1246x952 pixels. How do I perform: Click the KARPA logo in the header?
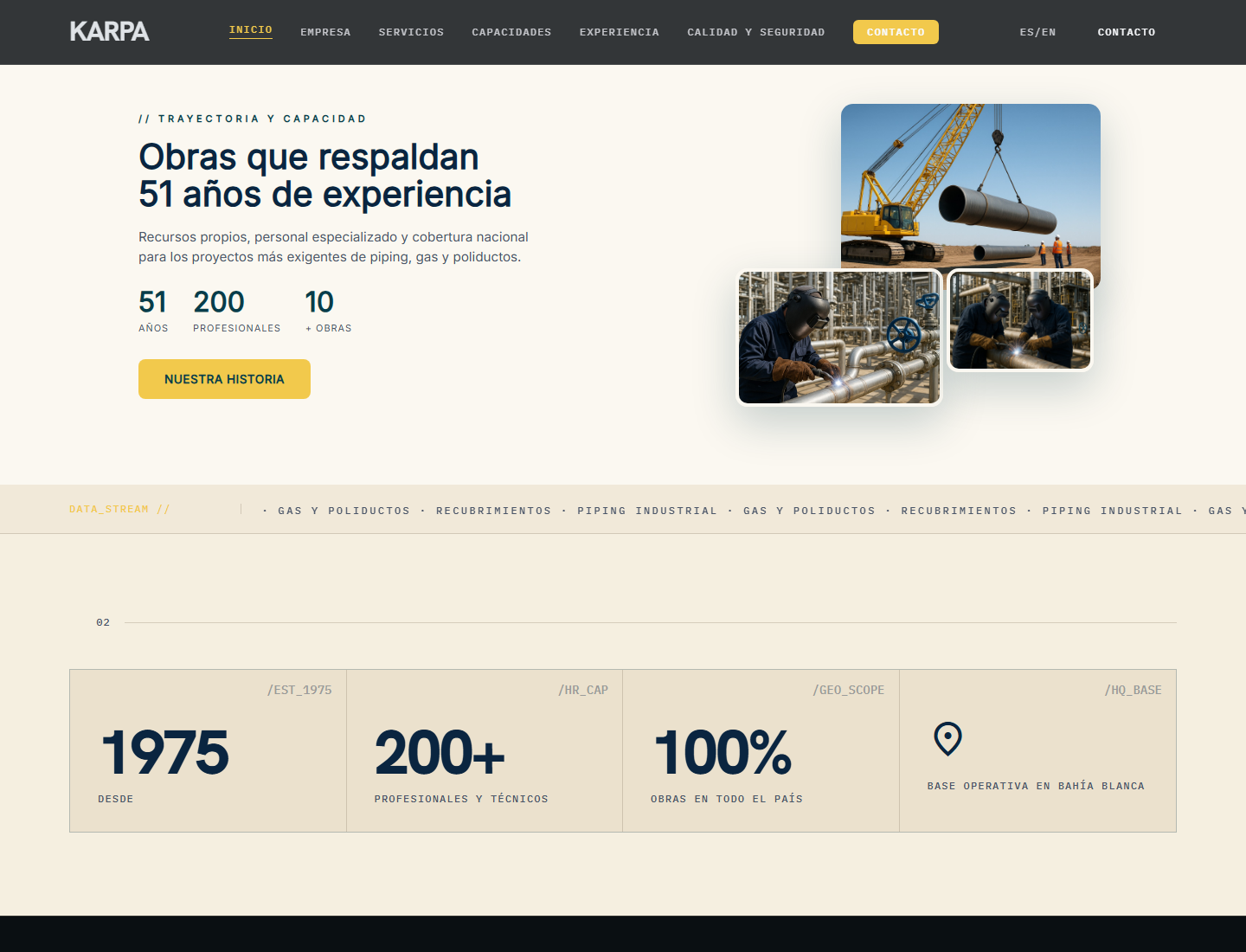point(110,32)
